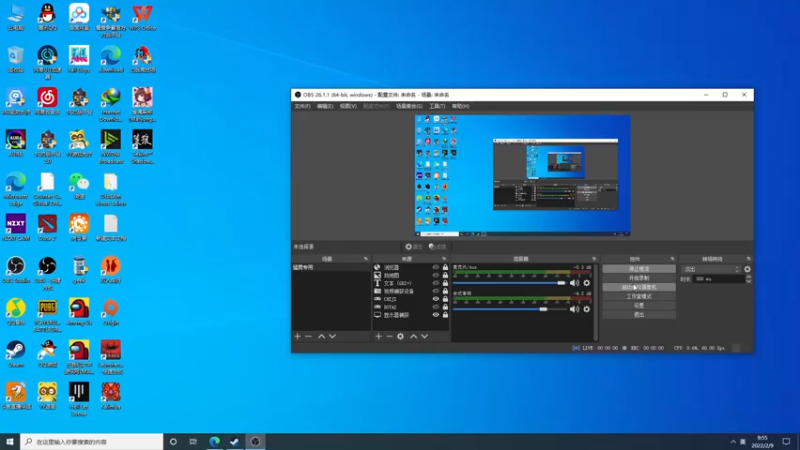800x450 pixels.
Task: Click second mixer channel volume slider
Action: [x=510, y=309]
